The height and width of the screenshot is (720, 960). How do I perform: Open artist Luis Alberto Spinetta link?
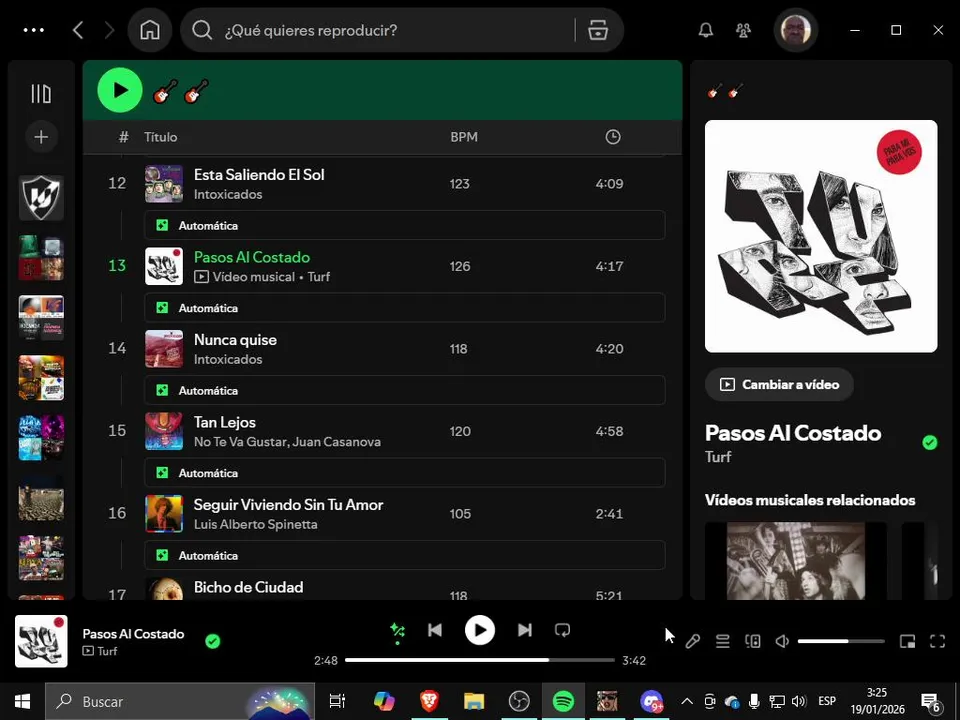point(255,525)
